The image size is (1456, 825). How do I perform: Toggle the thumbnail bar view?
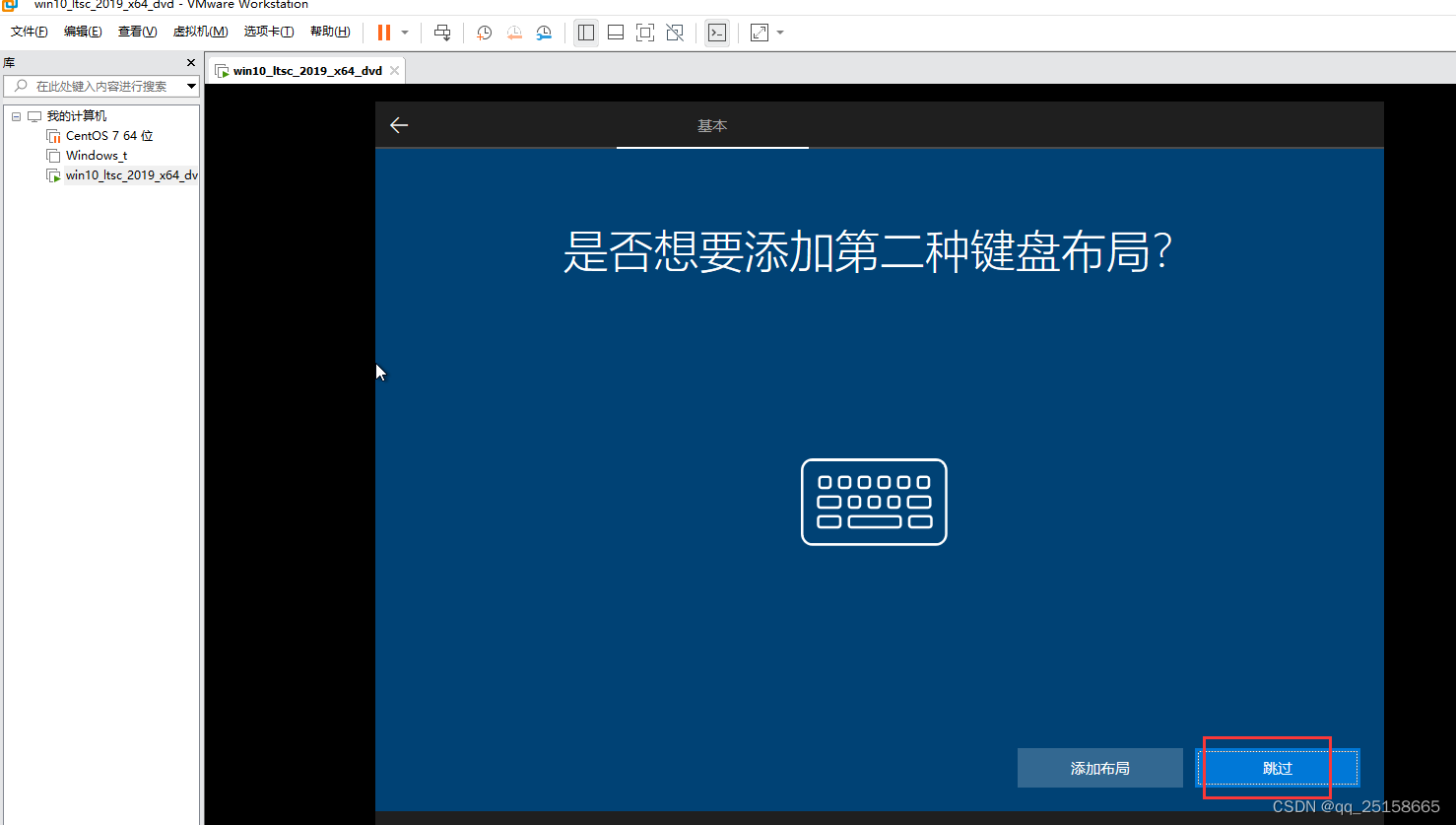tap(616, 33)
